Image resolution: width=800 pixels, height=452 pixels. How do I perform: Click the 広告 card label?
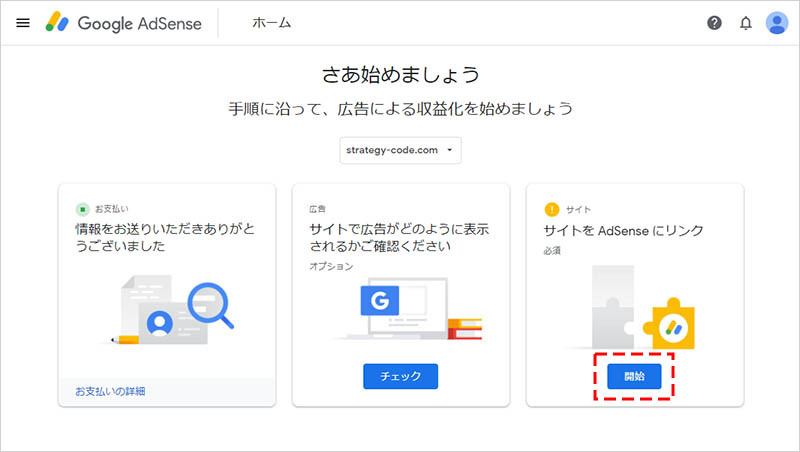pyautogui.click(x=318, y=209)
